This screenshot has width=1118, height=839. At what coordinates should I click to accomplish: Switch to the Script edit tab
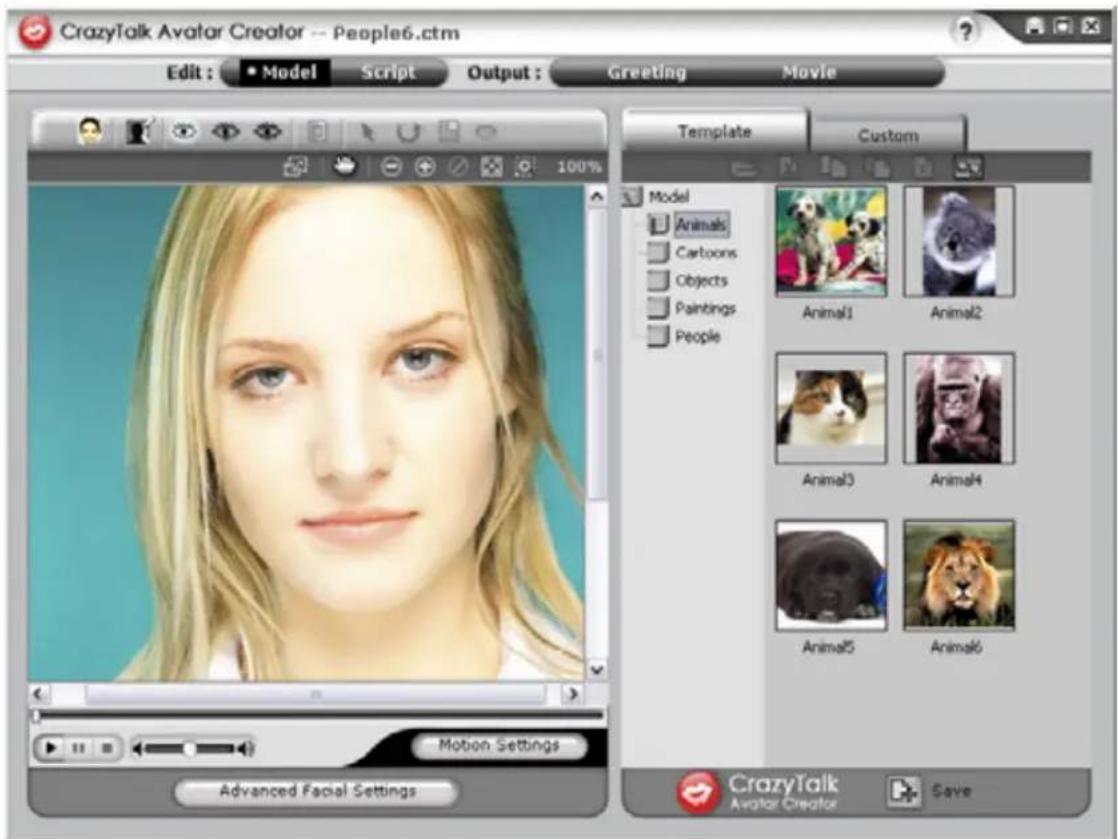[388, 72]
